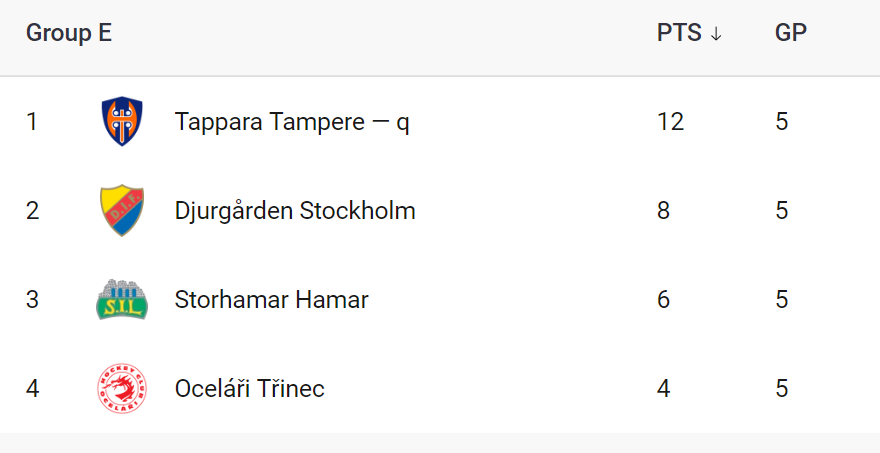Click the Storhamar Hamar S.I.L. logo
Viewport: 880px width, 453px height.
(x=122, y=299)
